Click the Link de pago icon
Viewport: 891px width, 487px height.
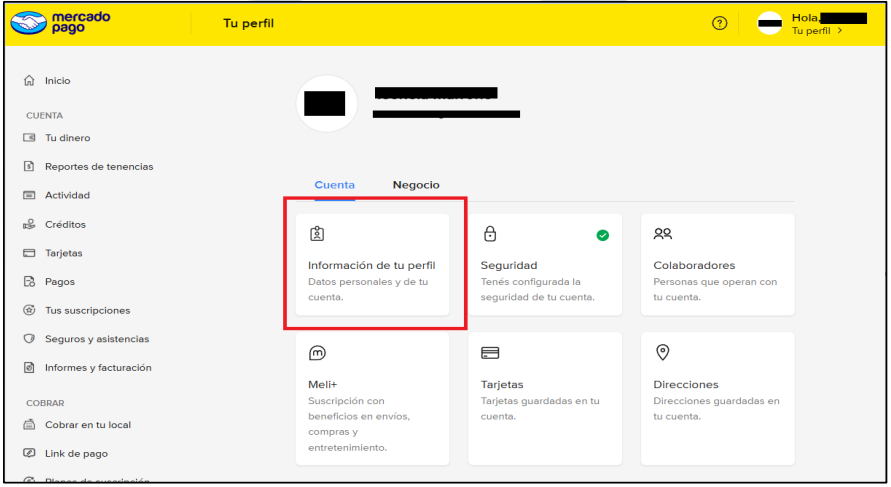tap(29, 454)
